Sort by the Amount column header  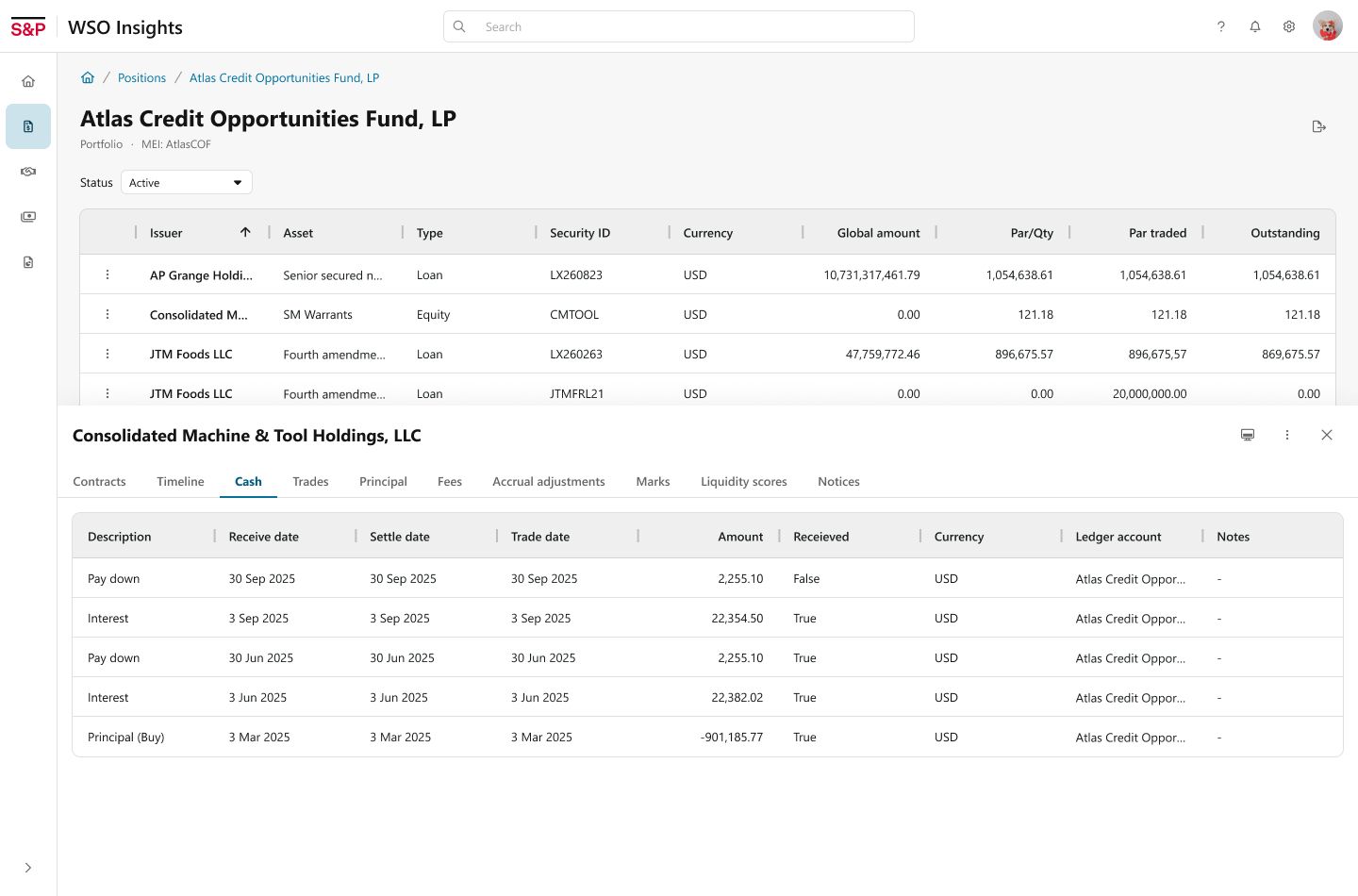[x=740, y=537]
